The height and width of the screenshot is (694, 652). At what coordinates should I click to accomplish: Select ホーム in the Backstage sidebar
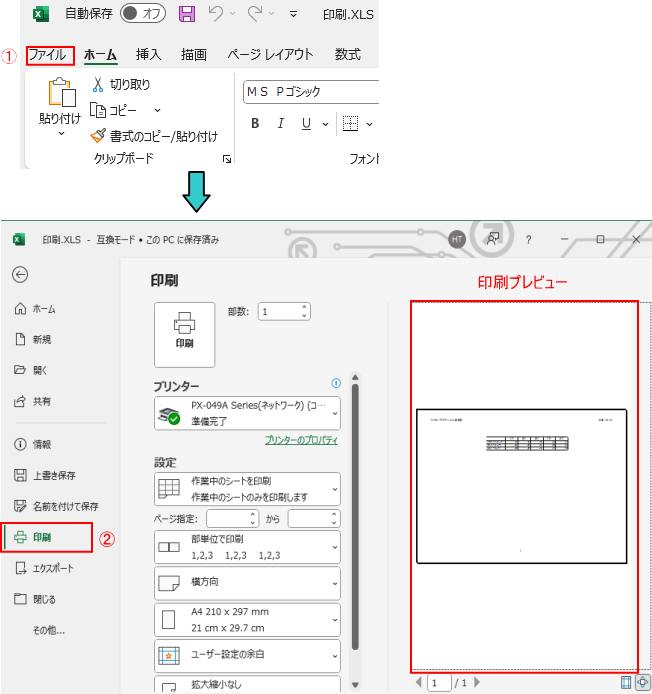(35, 309)
